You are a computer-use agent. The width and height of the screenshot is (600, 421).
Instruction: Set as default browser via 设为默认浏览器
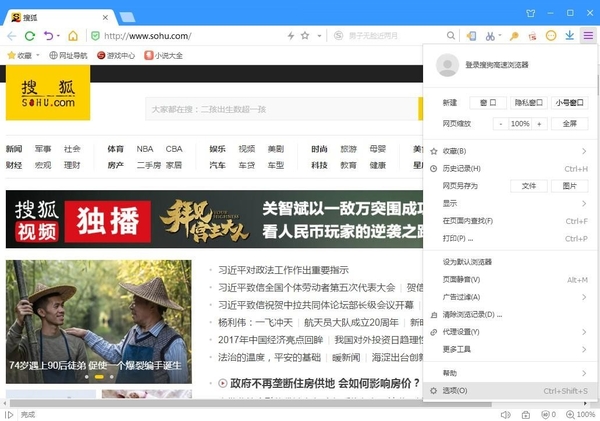tap(472, 262)
